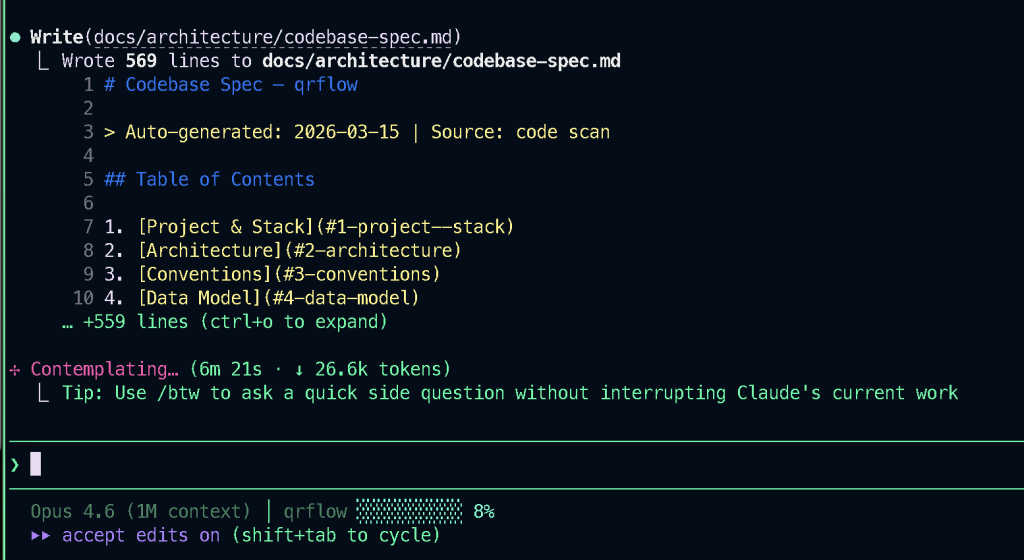Image resolution: width=1024 pixels, height=560 pixels.
Task: Click the tree branch before the Tip line
Action: [x=41, y=393]
